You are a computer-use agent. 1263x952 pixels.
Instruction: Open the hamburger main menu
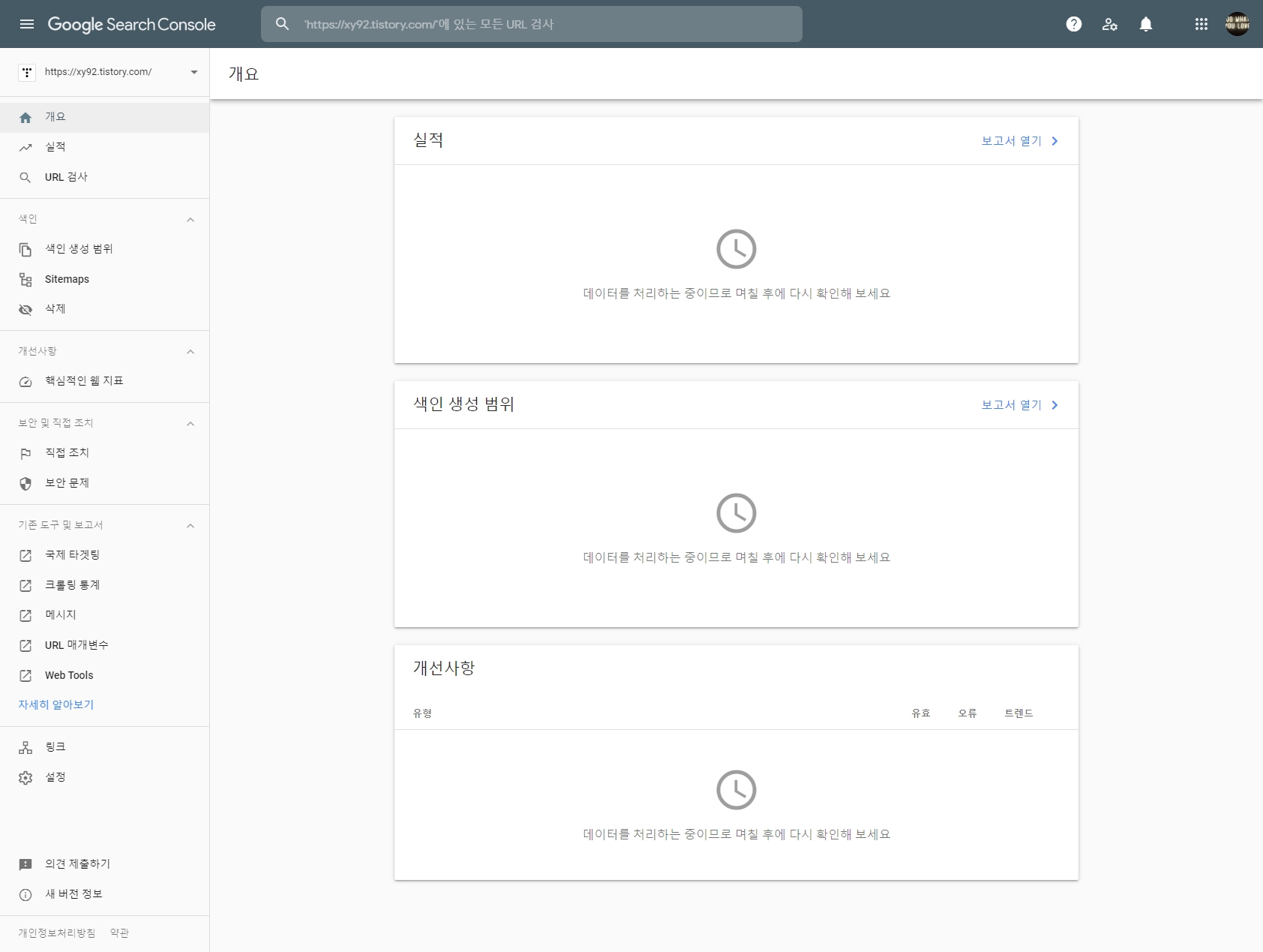pyautogui.click(x=27, y=24)
